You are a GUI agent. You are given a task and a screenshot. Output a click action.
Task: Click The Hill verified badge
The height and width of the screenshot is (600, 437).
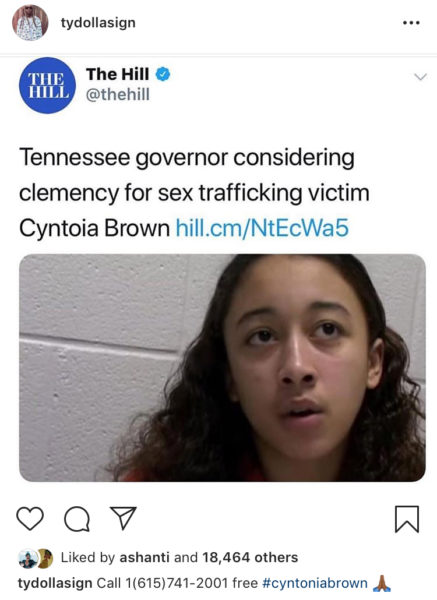163,74
